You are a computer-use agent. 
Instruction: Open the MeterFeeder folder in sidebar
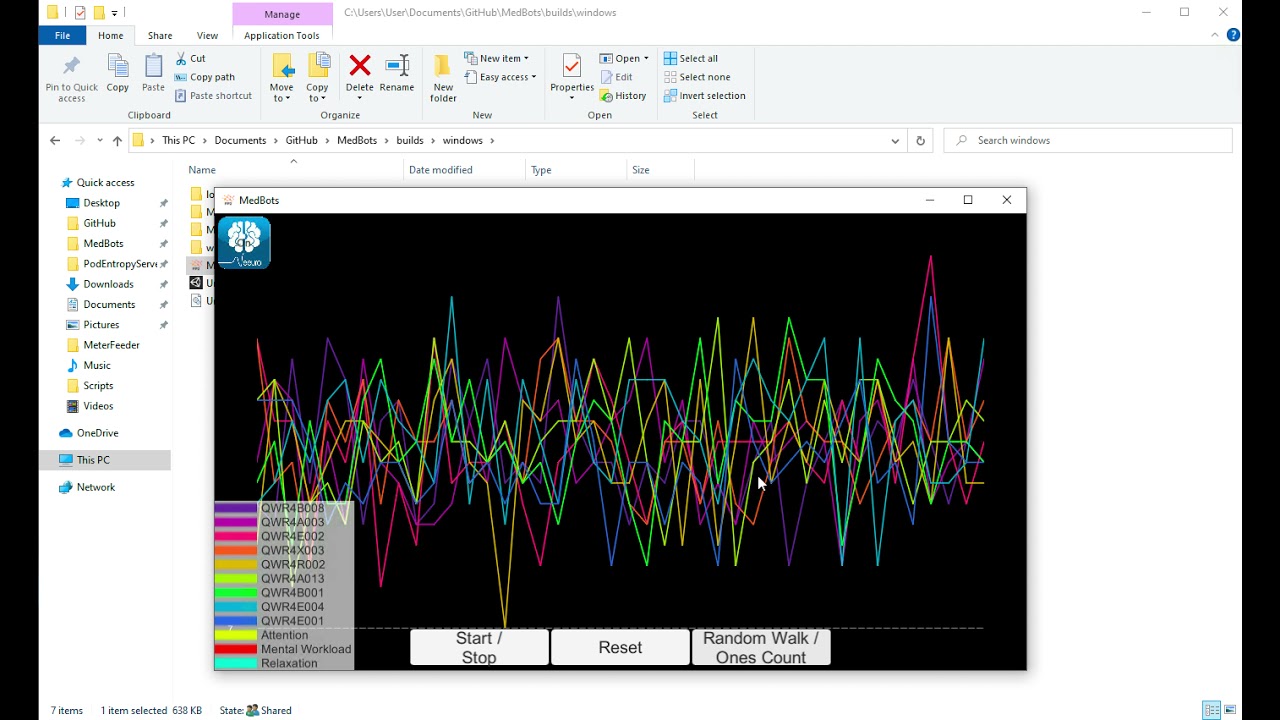[111, 345]
